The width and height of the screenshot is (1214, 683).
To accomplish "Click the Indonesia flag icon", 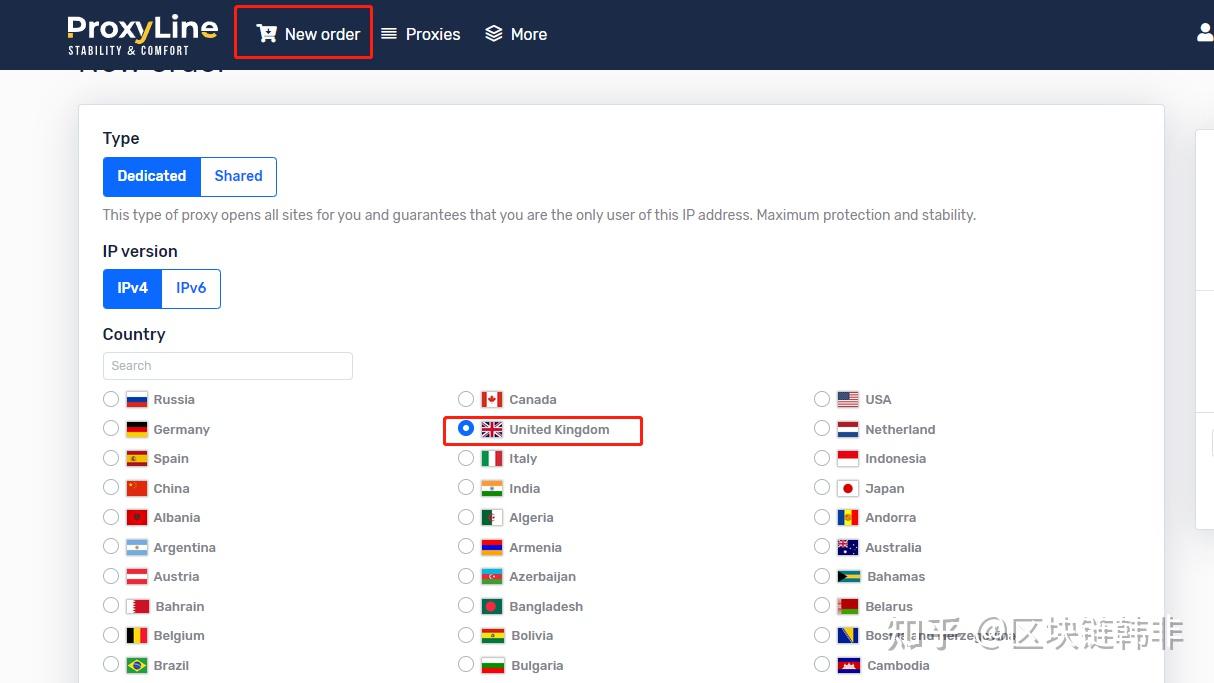I will click(848, 459).
